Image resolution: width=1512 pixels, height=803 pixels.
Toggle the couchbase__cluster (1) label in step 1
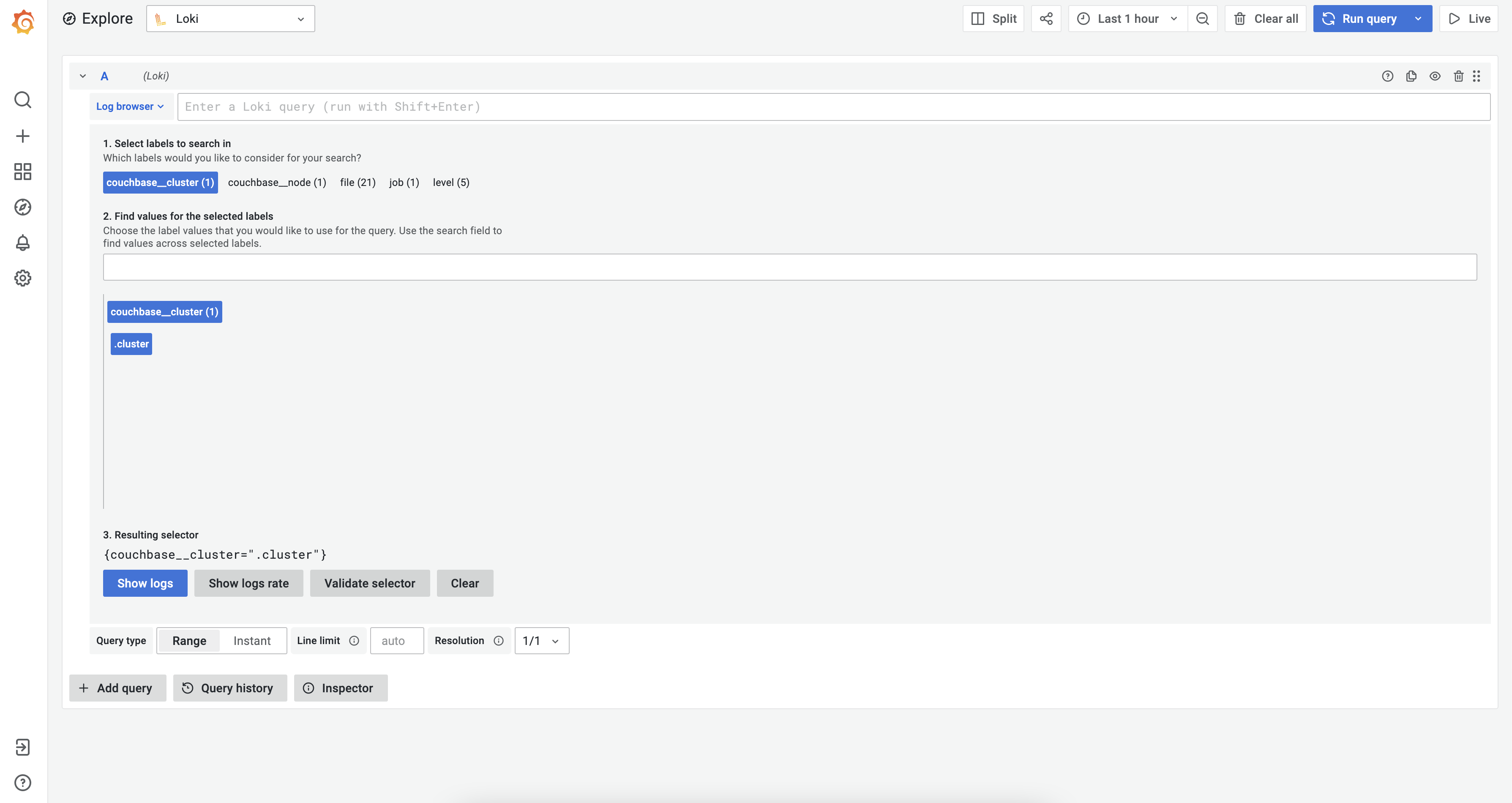[x=160, y=183]
